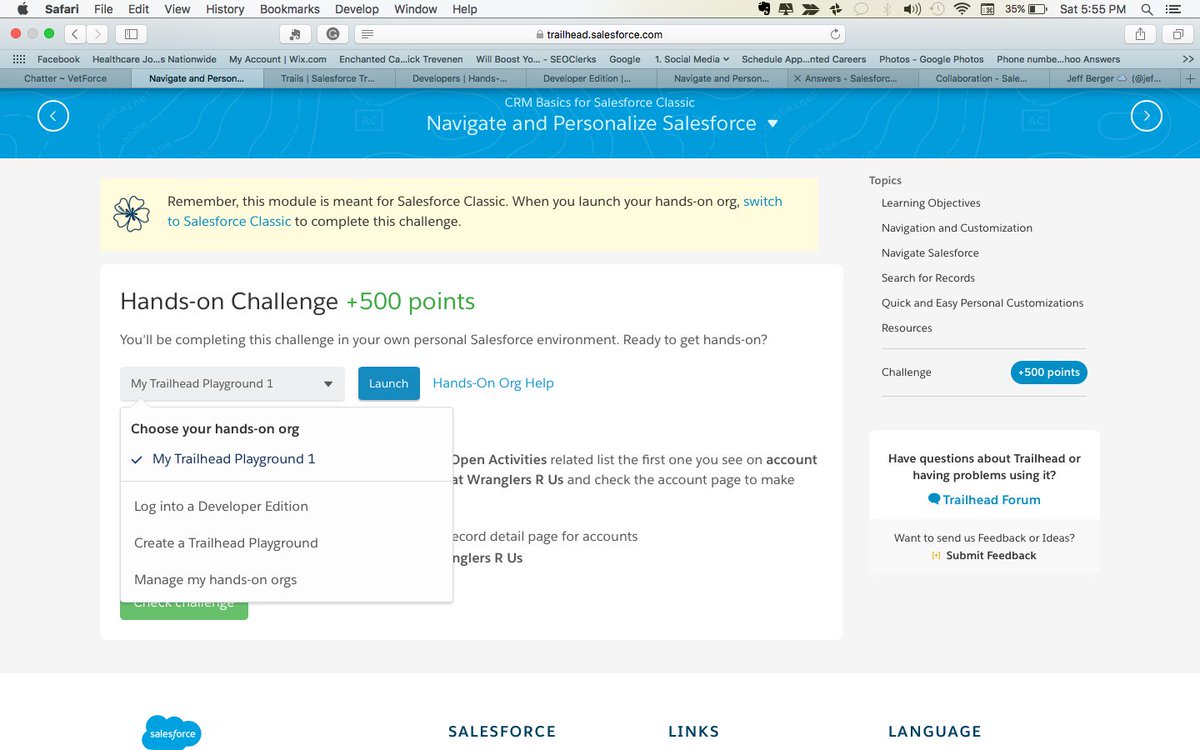This screenshot has width=1200, height=750.
Task: Click the volume speaker menu bar icon
Action: (912, 9)
